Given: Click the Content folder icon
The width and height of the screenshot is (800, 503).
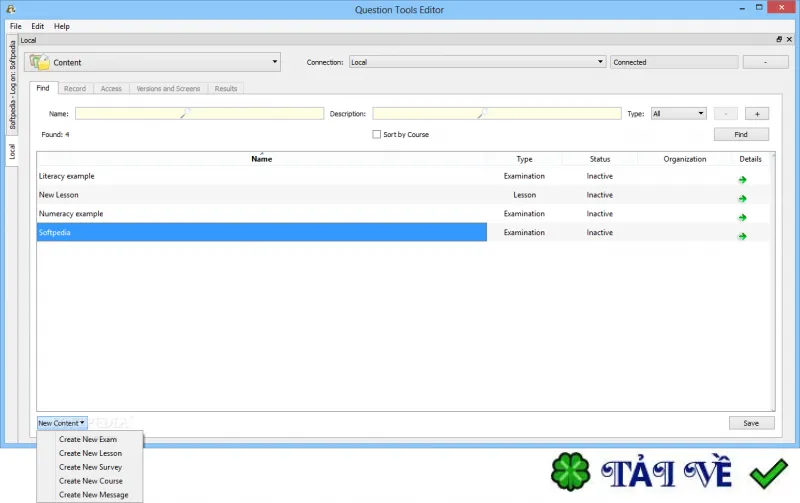Looking at the screenshot, I should coord(39,62).
